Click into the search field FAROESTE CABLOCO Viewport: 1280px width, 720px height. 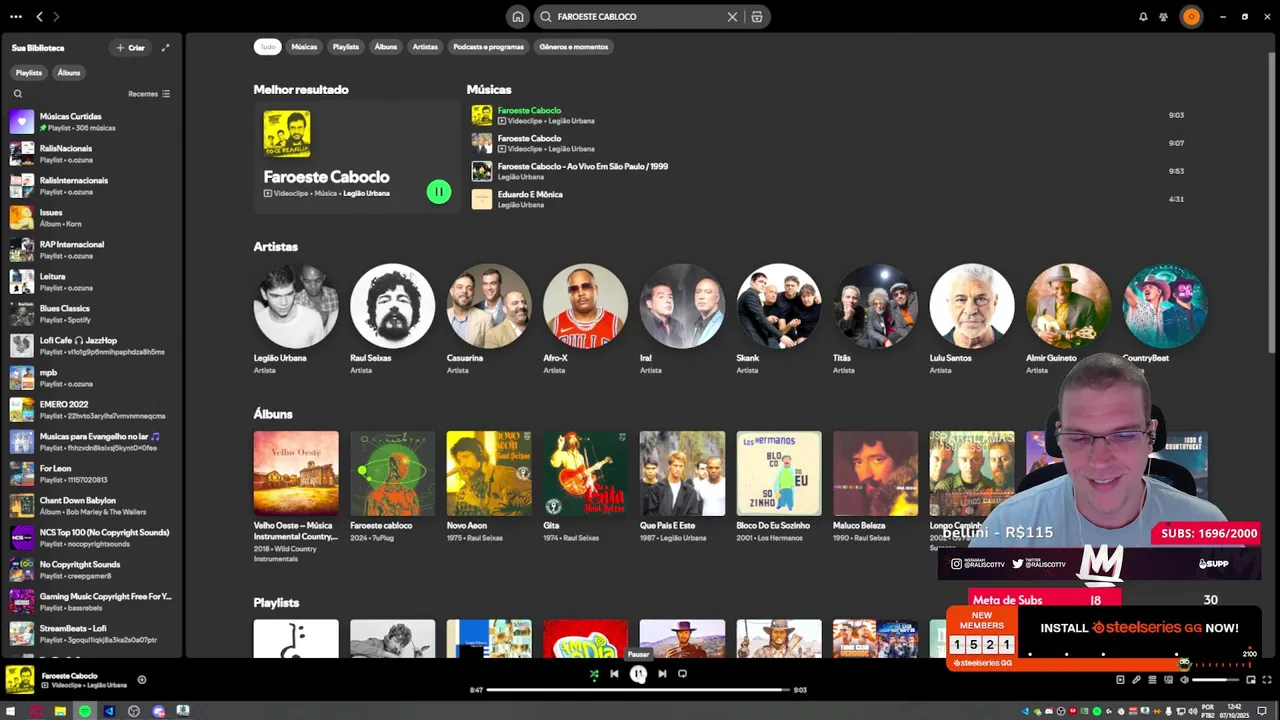(x=638, y=17)
